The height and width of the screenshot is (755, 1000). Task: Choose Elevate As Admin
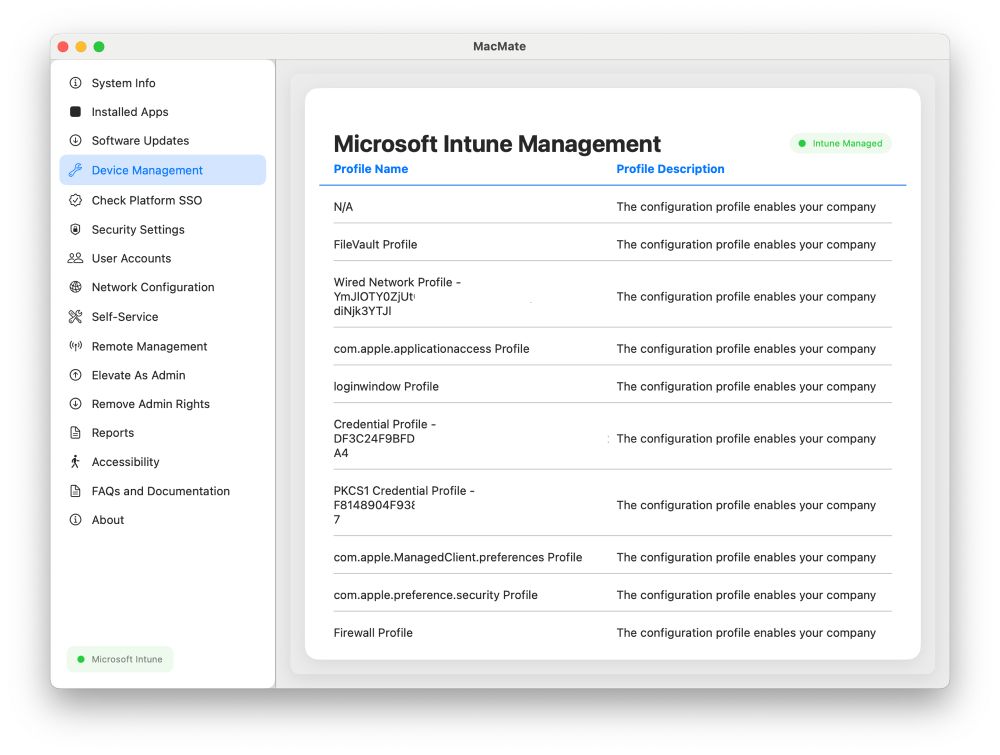click(163, 375)
